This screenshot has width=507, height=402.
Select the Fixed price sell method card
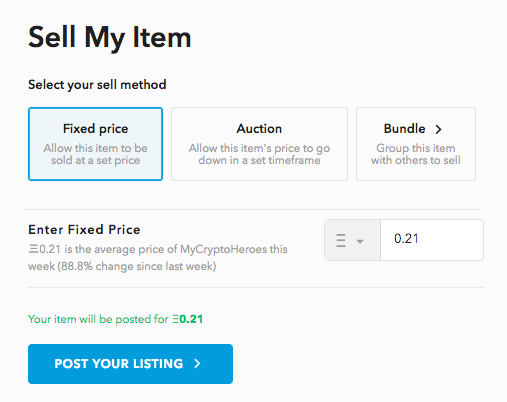click(x=95, y=144)
